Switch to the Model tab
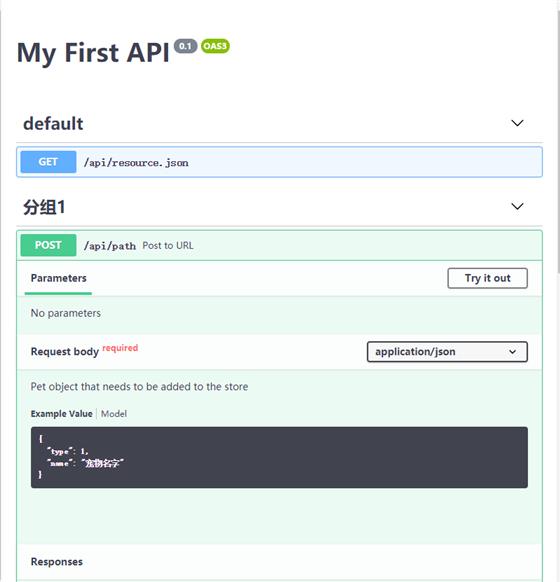This screenshot has height=582, width=560. [x=114, y=413]
